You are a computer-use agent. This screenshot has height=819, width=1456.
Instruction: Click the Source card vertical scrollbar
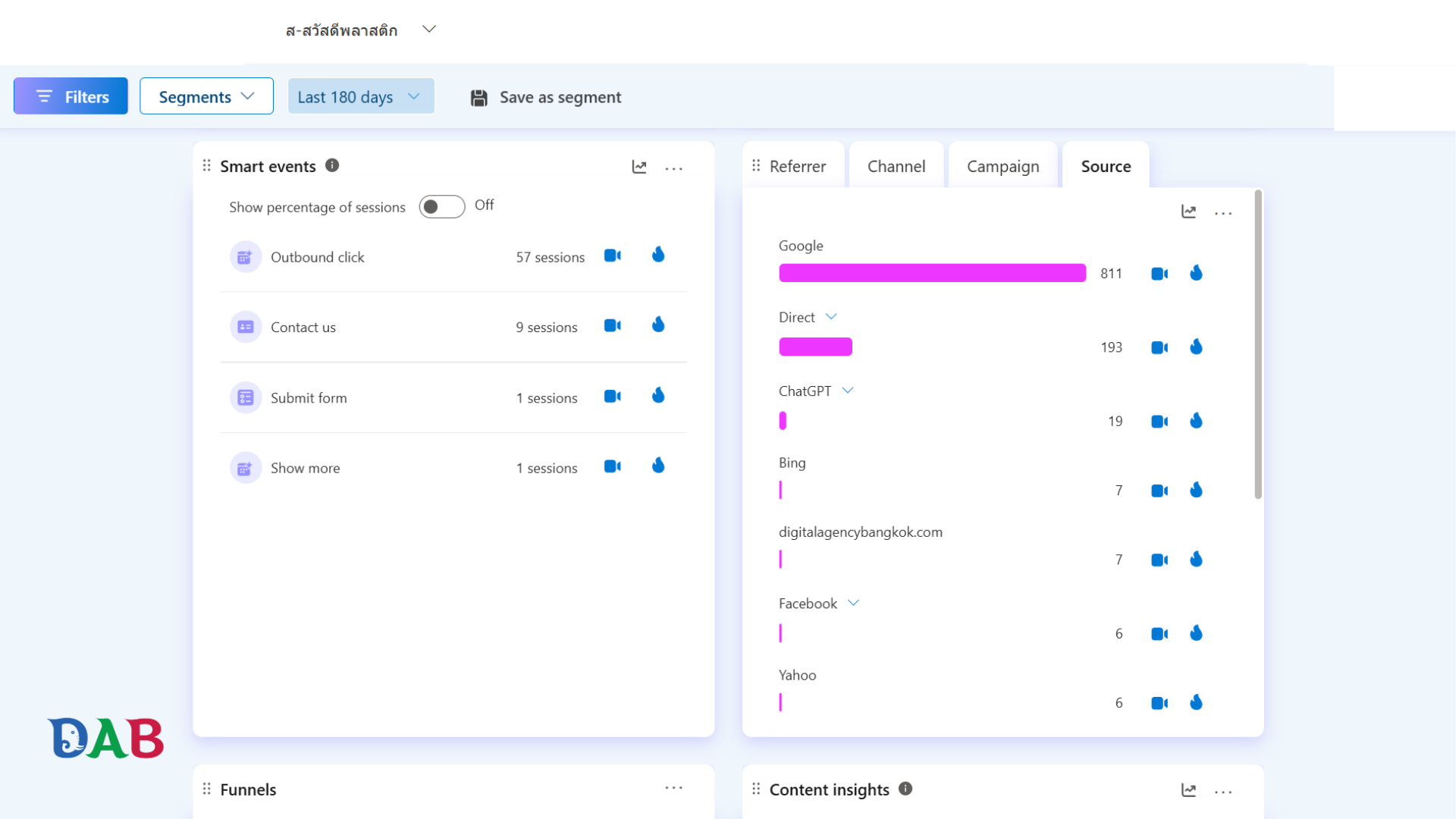(x=1258, y=344)
